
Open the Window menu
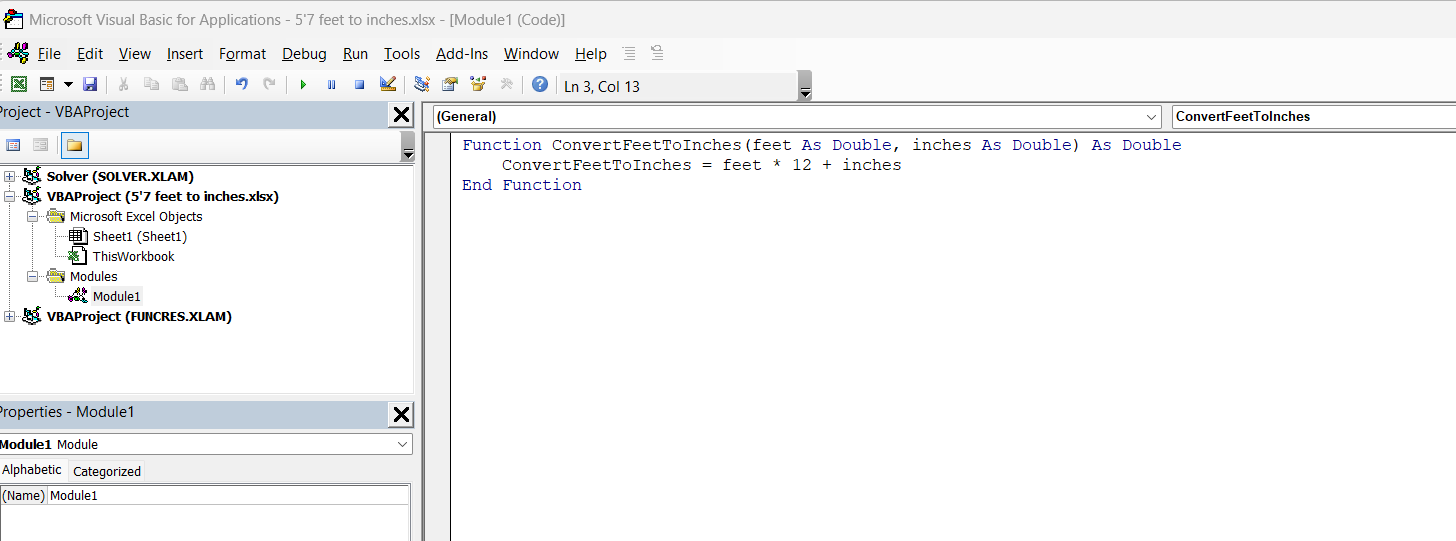531,54
